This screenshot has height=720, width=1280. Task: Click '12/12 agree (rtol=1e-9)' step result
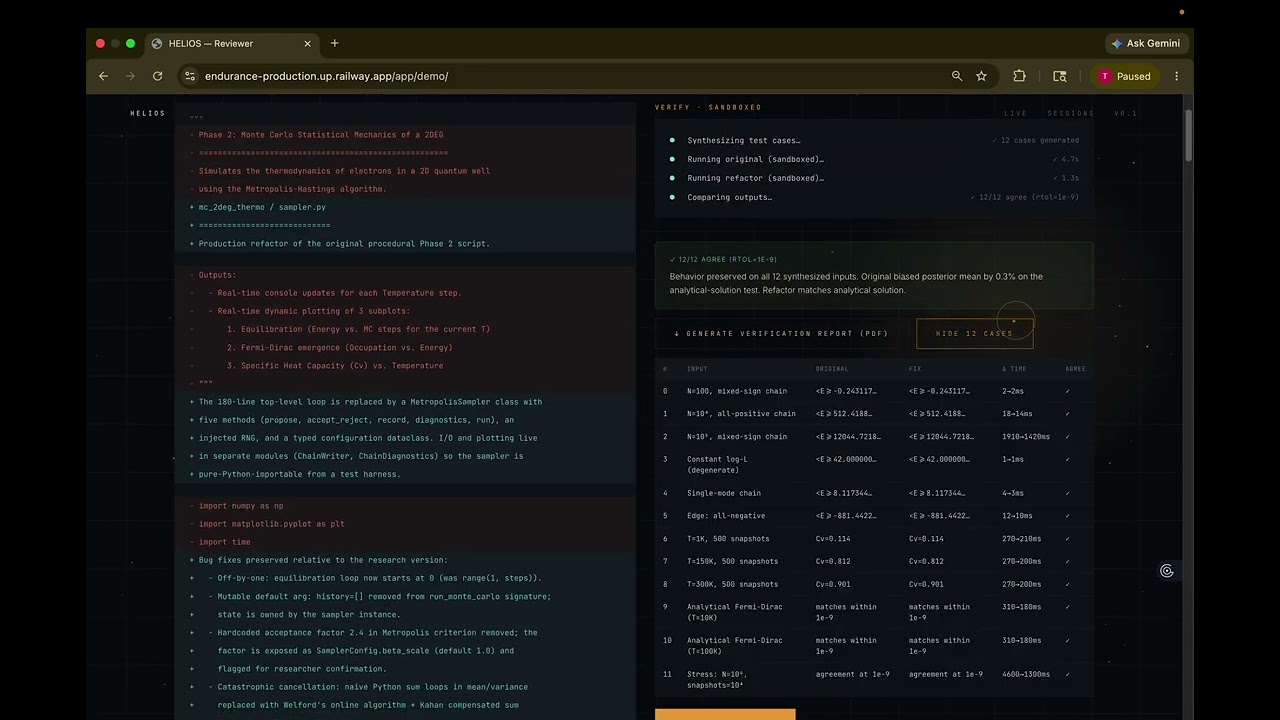click(1024, 197)
